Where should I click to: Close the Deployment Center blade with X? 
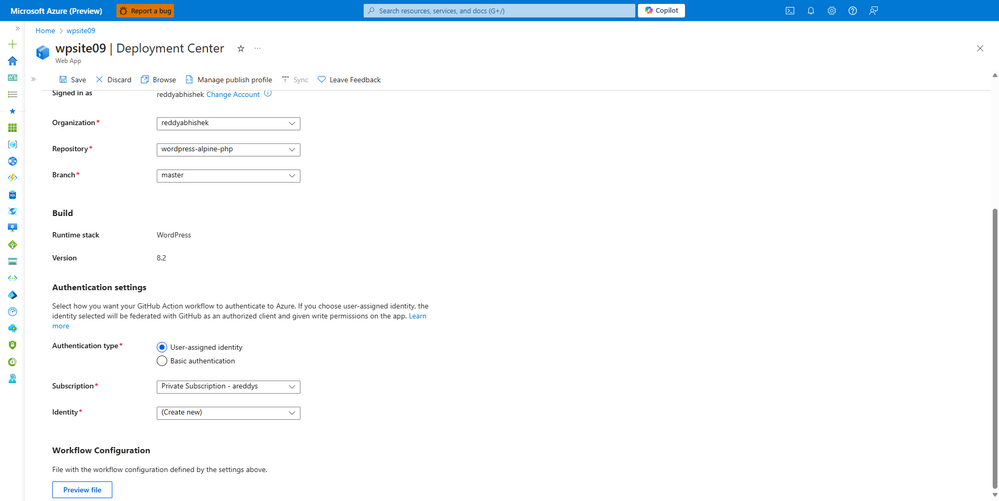point(980,48)
